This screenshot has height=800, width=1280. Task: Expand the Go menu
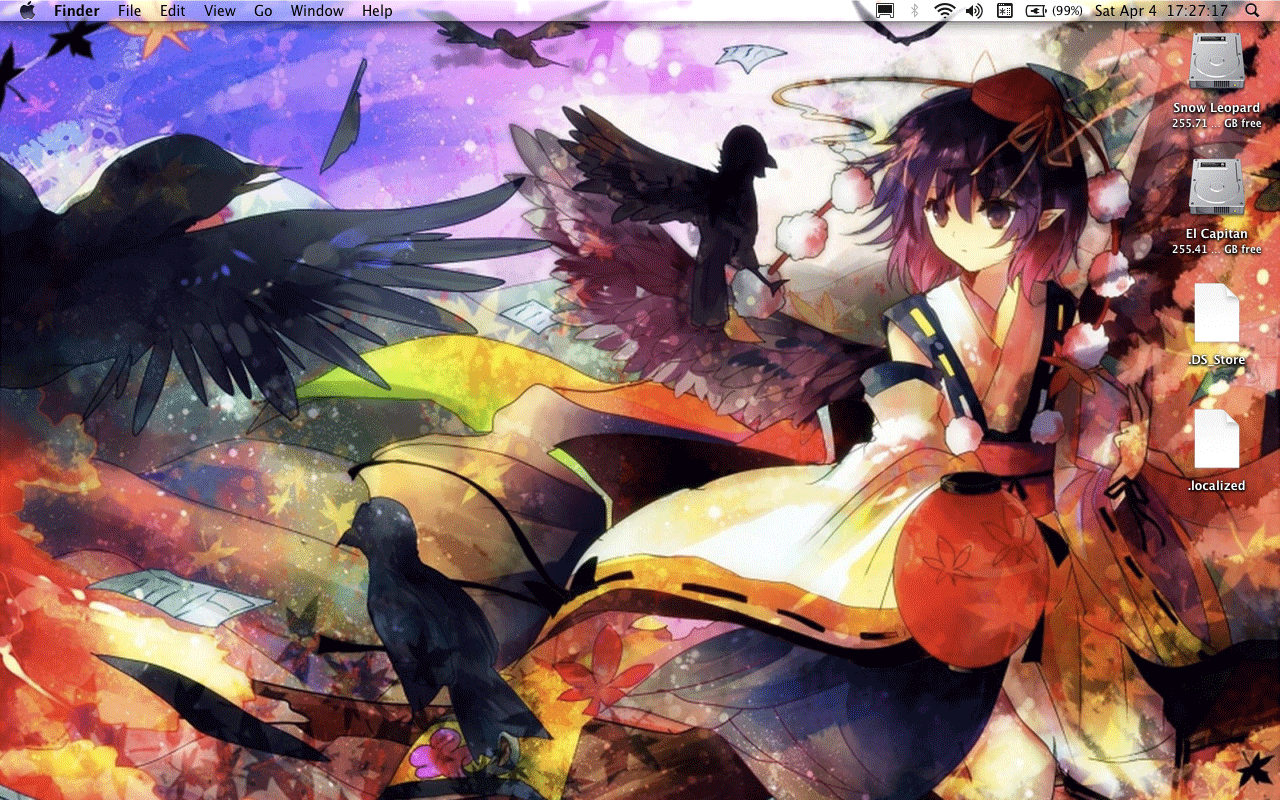click(263, 11)
